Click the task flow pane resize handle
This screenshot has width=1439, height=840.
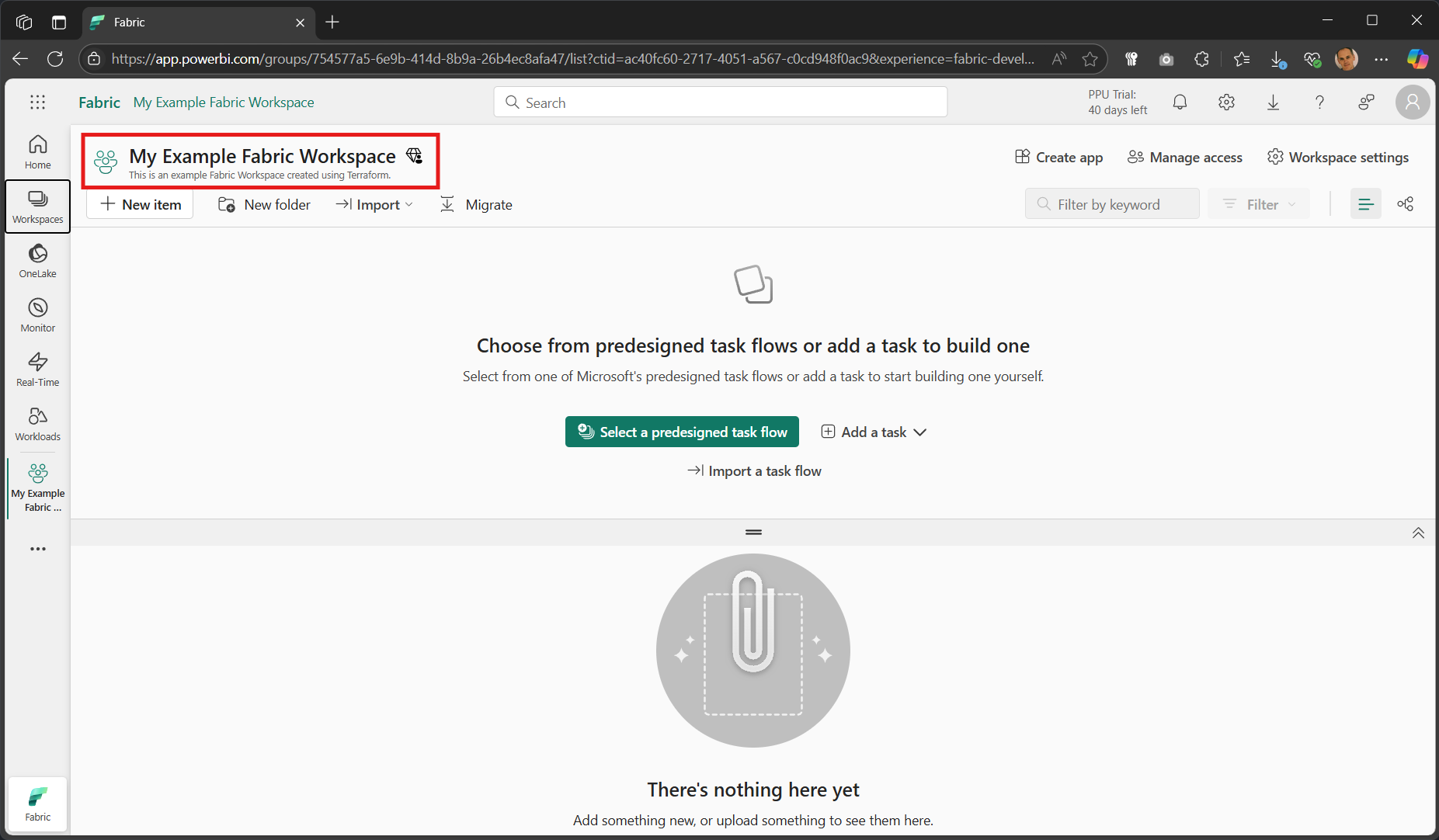[753, 533]
